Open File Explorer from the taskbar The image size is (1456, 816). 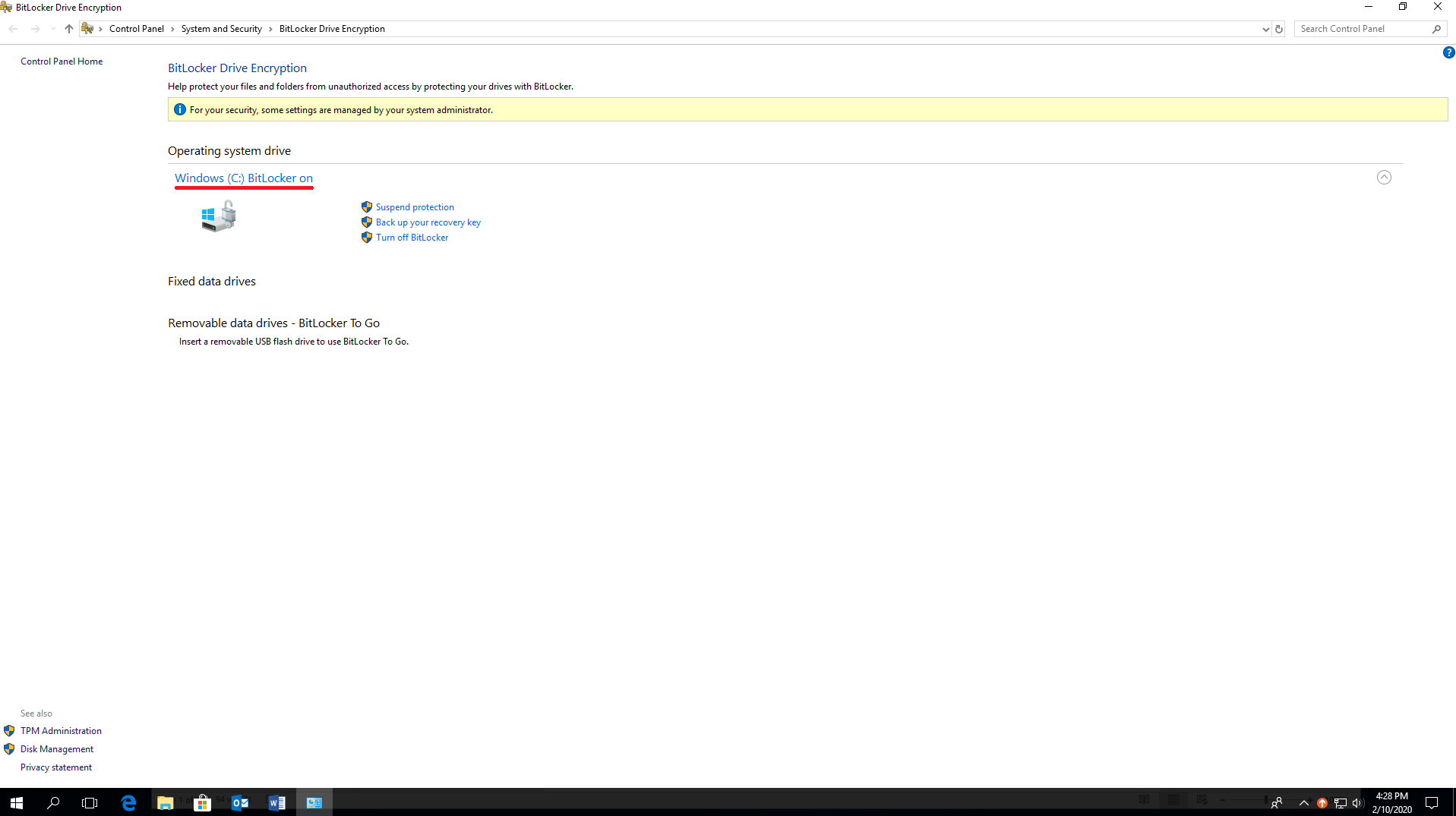[165, 802]
